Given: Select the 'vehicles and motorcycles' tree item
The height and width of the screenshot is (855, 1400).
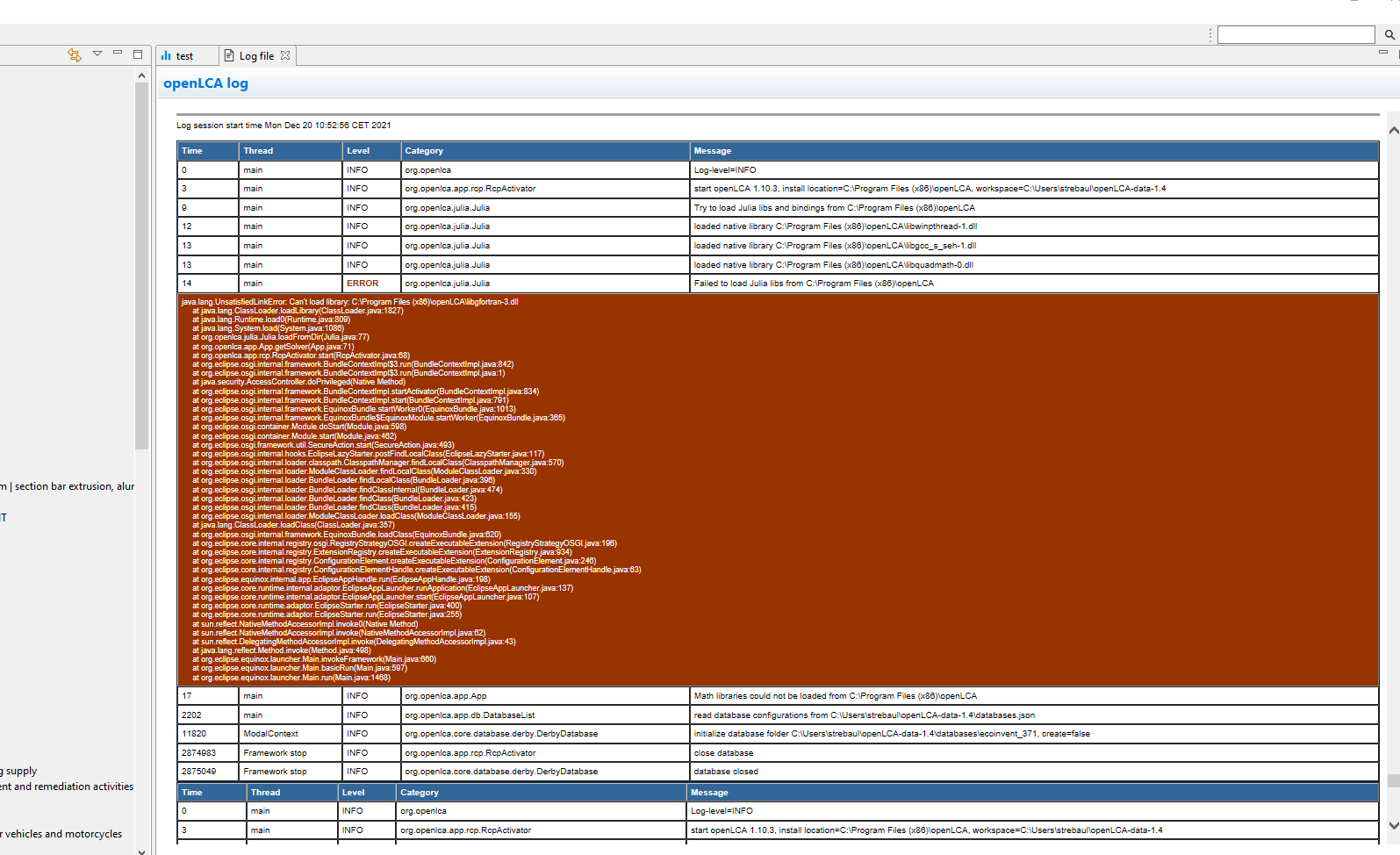Looking at the screenshot, I should tap(63, 834).
